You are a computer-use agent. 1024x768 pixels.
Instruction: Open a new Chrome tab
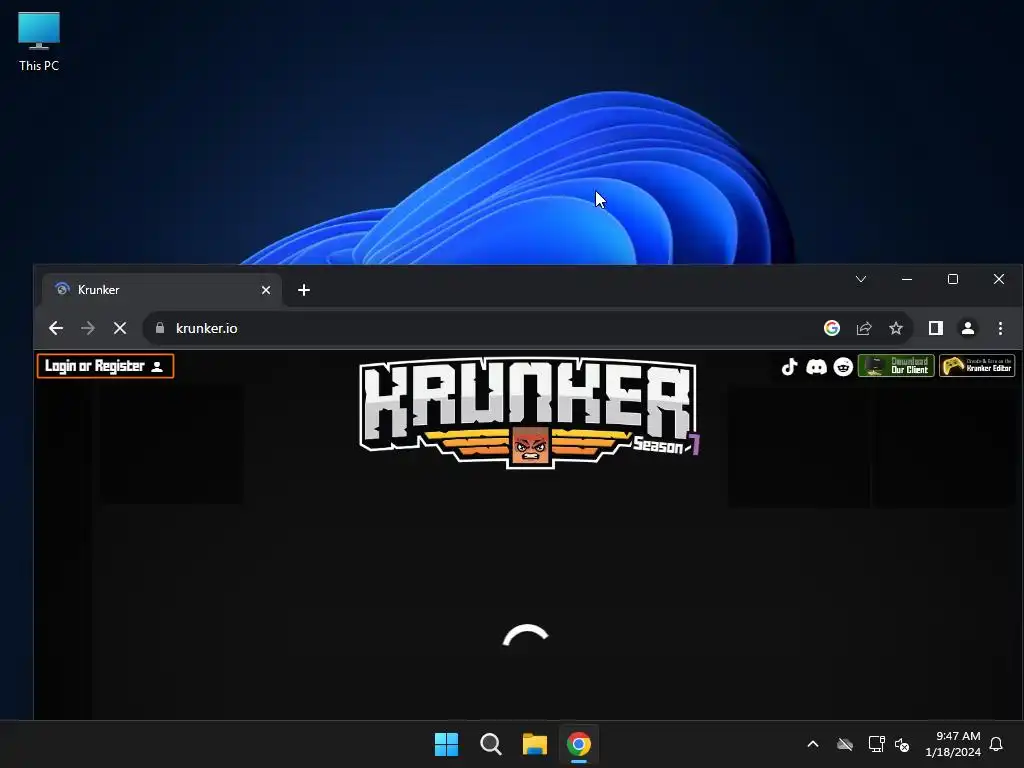coord(304,290)
